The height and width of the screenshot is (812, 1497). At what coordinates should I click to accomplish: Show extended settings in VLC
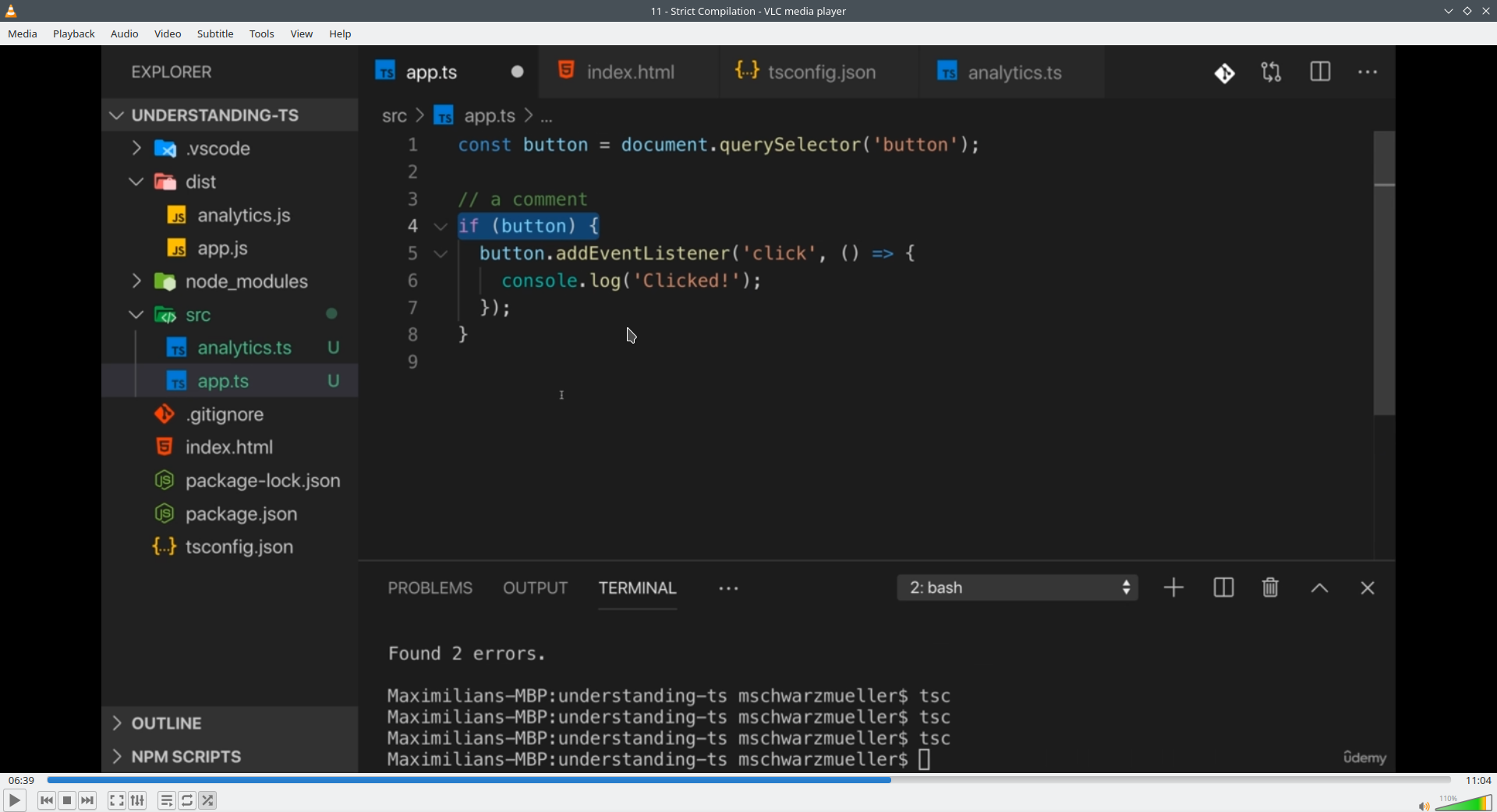[138, 800]
